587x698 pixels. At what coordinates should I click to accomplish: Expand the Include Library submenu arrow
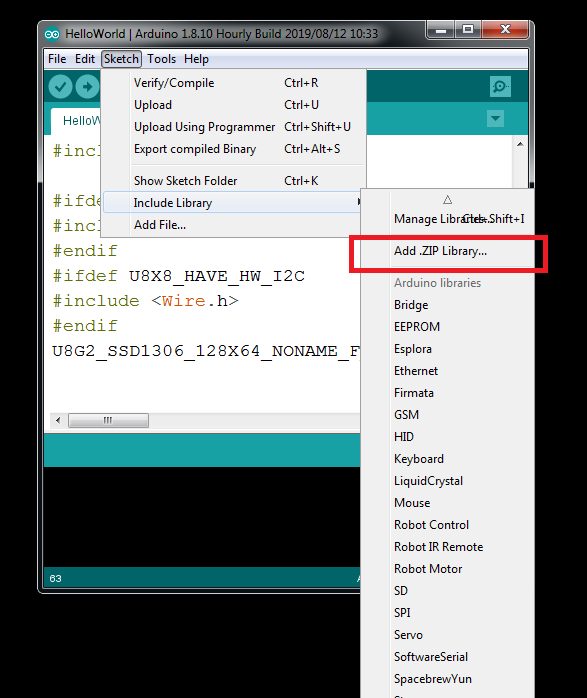point(359,202)
